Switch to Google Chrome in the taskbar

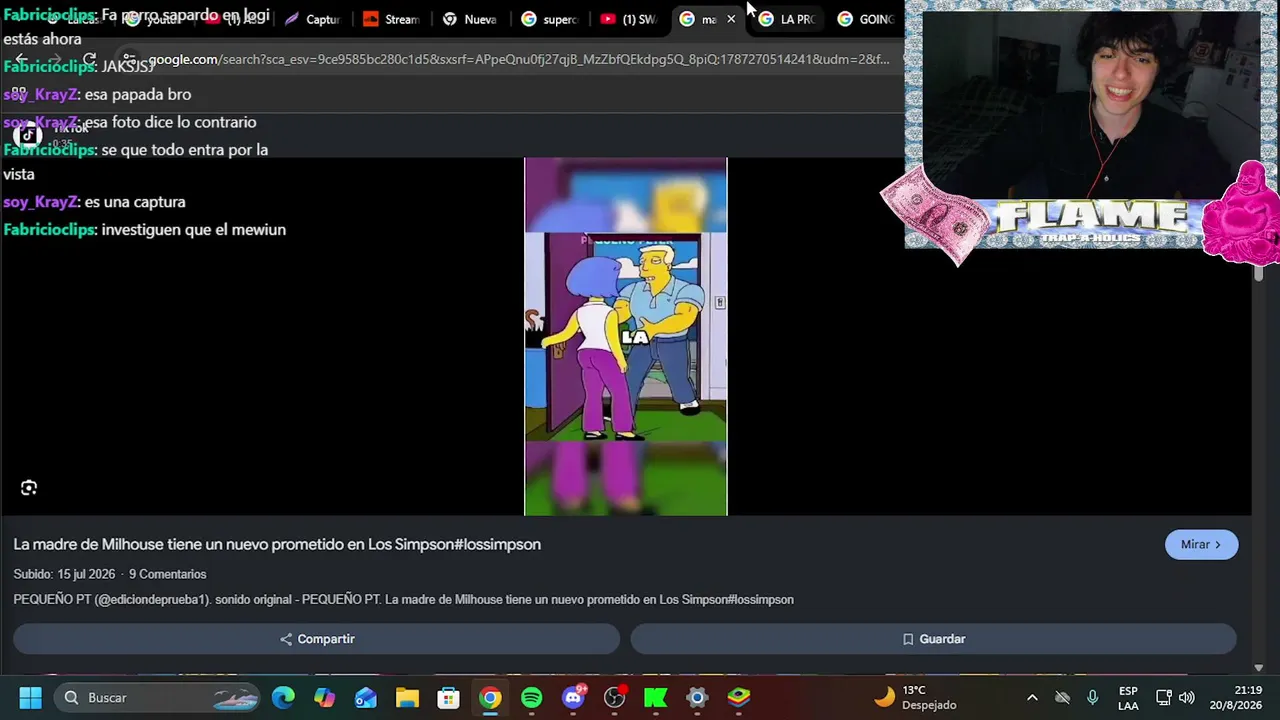point(490,697)
